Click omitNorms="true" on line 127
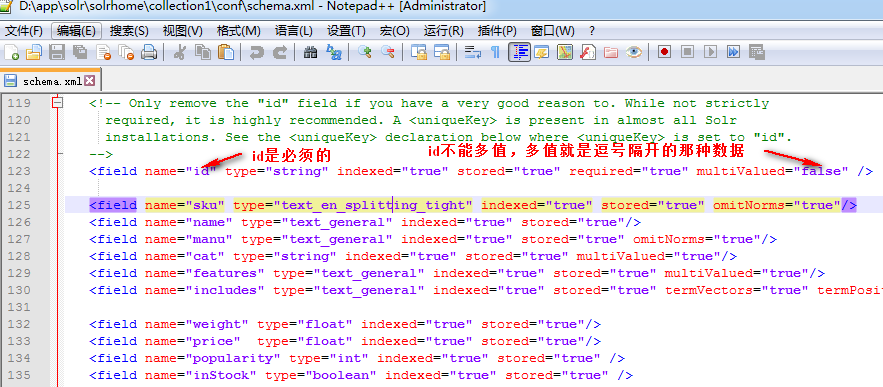 click(697, 239)
